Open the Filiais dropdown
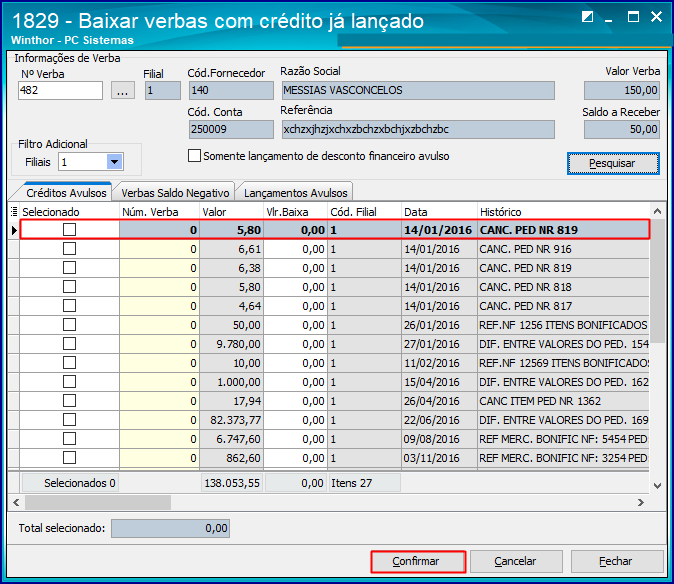The height and width of the screenshot is (584, 674). click(x=114, y=162)
